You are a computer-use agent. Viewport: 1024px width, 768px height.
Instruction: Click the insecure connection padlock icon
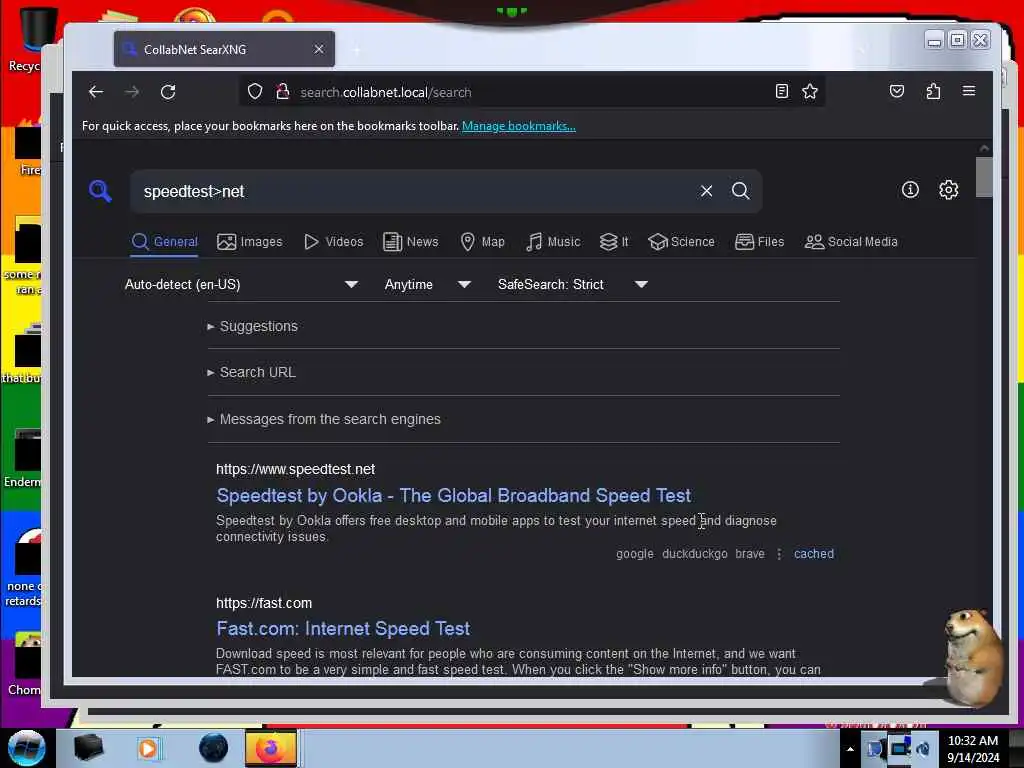point(282,91)
